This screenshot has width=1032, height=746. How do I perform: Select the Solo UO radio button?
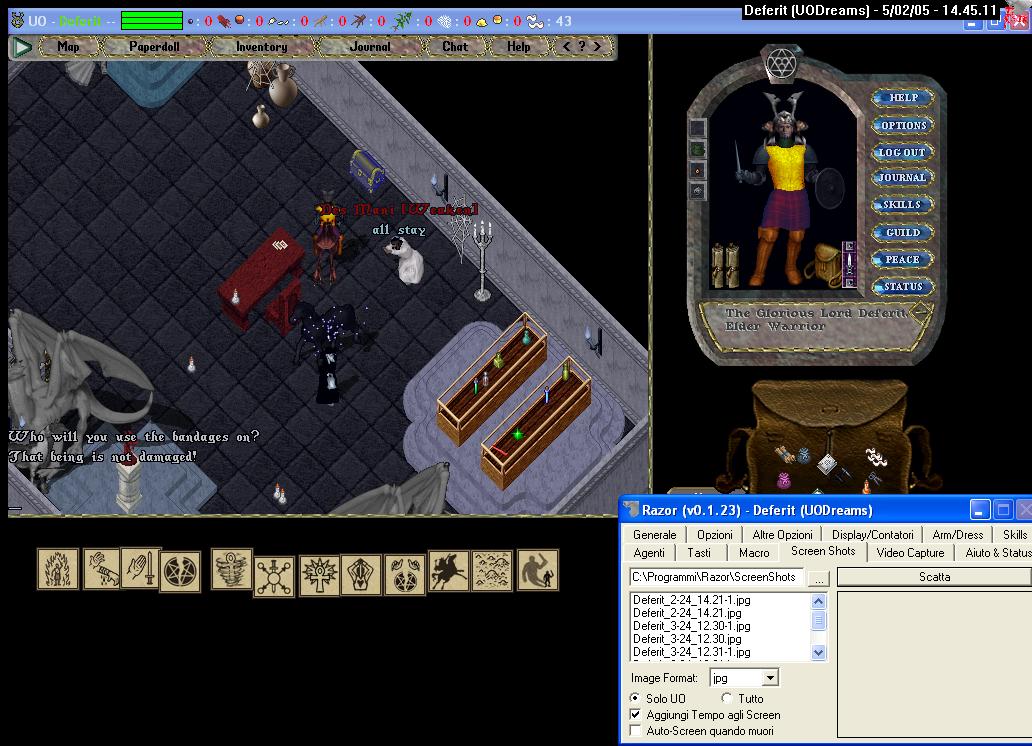pos(635,698)
